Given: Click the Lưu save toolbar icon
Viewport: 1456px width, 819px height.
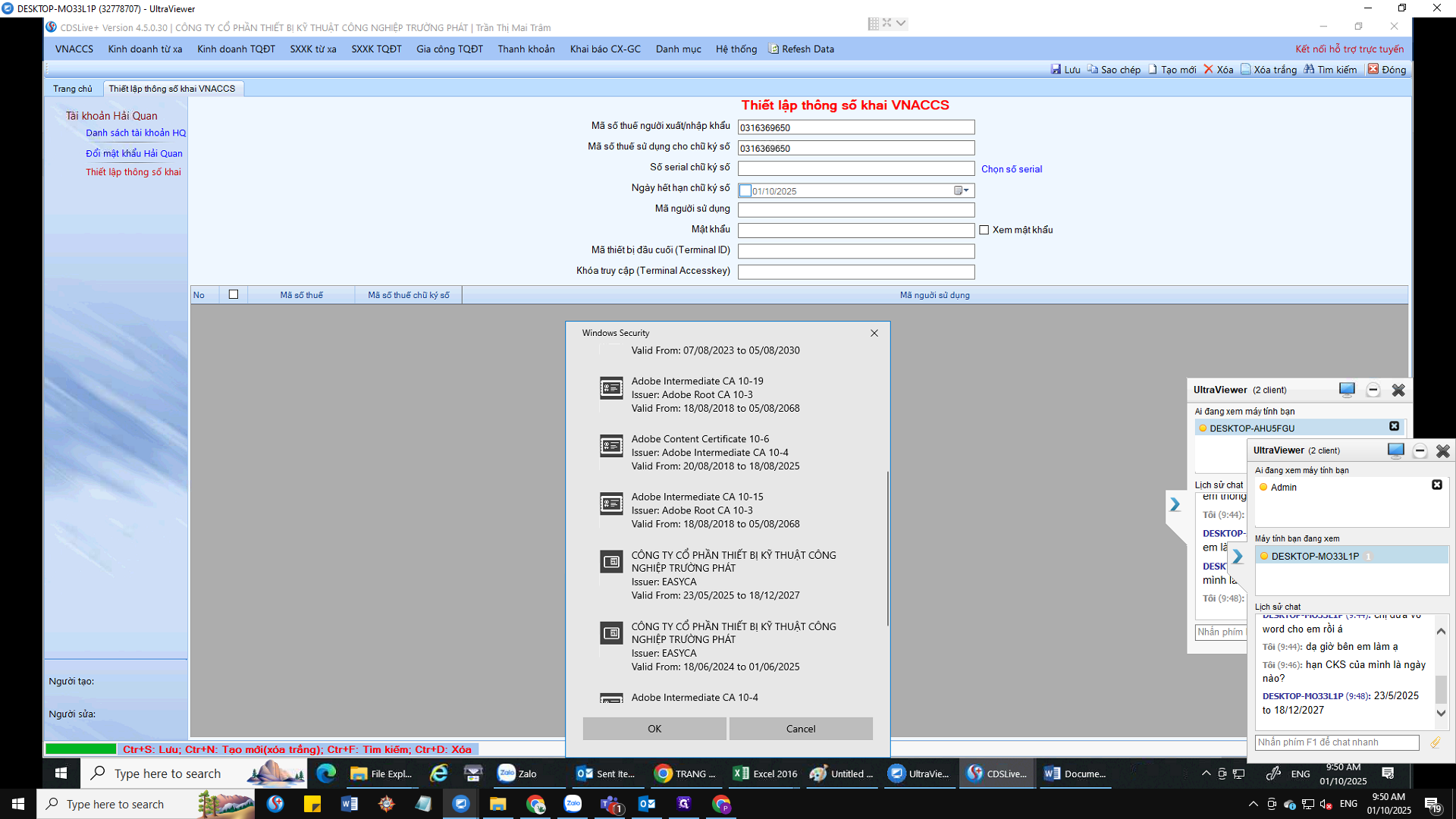Looking at the screenshot, I should click(x=1056, y=69).
